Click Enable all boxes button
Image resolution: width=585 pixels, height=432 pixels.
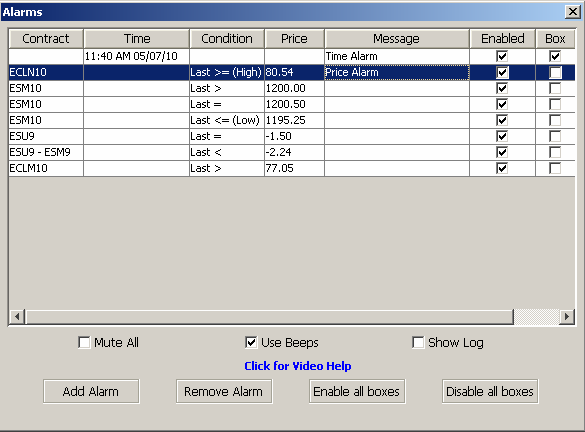click(x=357, y=391)
